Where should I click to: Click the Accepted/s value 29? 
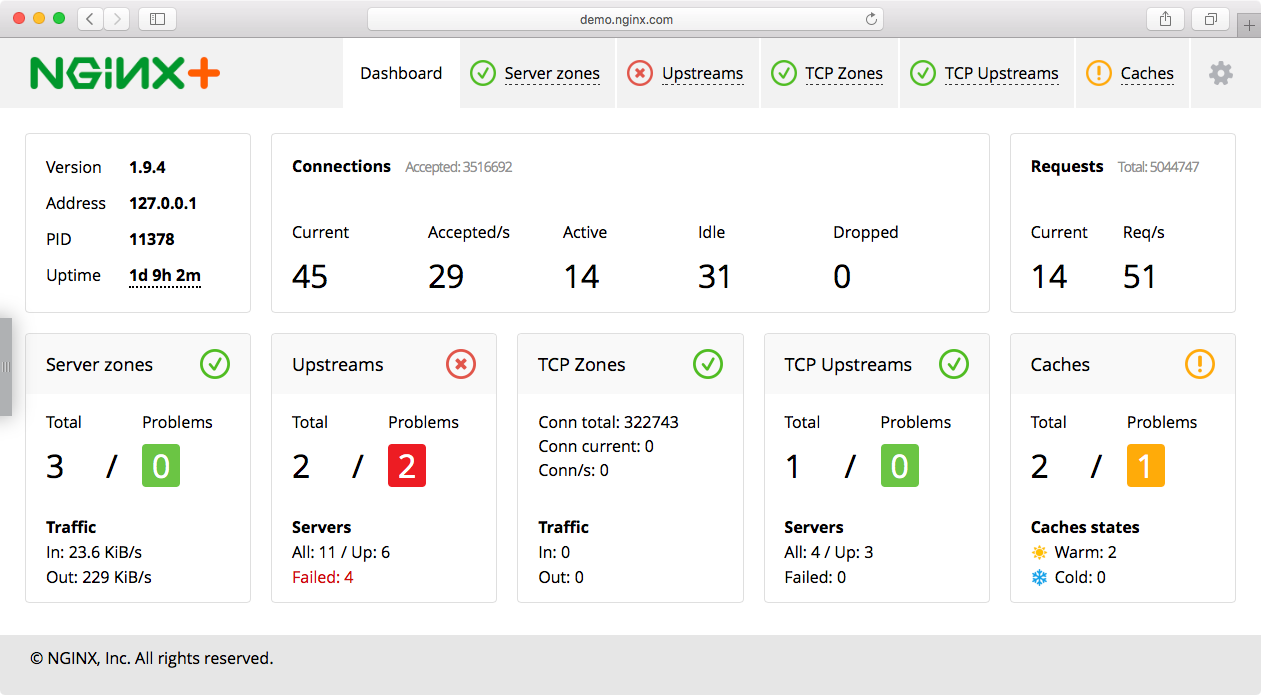[x=446, y=276]
